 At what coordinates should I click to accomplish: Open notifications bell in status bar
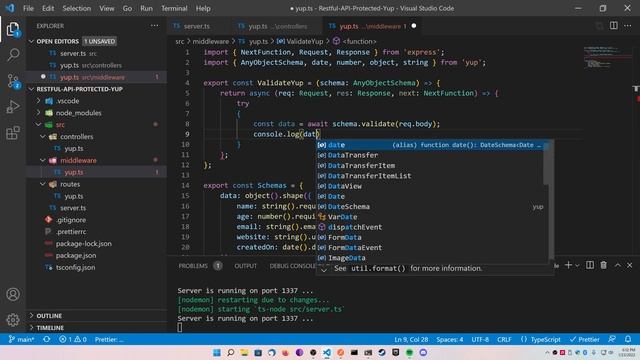(628, 339)
